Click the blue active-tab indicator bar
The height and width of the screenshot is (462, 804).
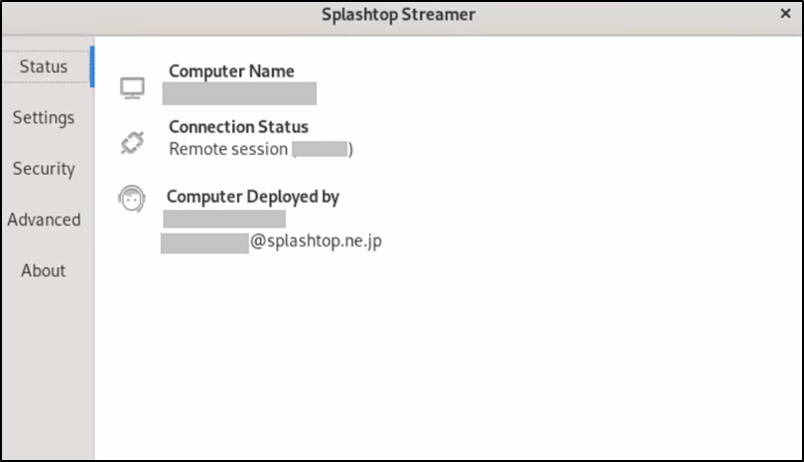tap(92, 67)
